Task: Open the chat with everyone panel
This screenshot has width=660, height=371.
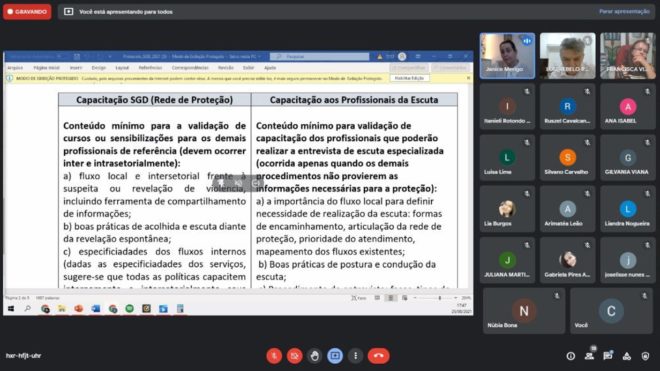Action: (x=608, y=356)
